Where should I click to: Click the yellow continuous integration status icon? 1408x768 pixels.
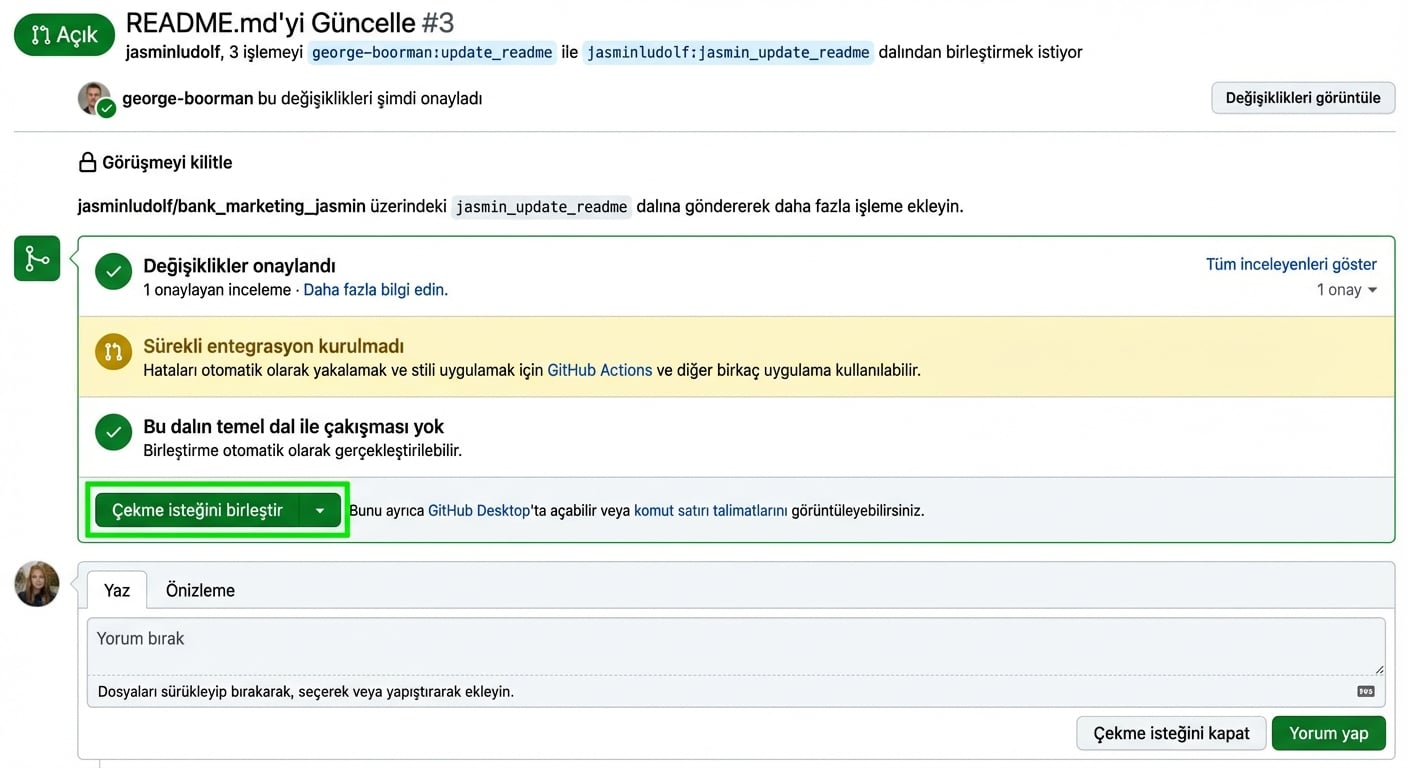[114, 352]
